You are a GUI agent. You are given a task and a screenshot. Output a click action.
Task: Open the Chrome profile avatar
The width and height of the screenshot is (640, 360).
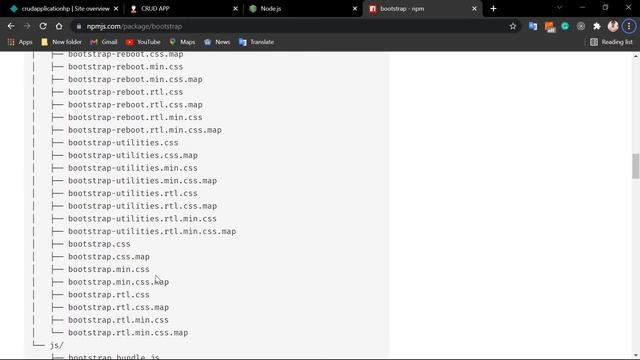(613, 26)
